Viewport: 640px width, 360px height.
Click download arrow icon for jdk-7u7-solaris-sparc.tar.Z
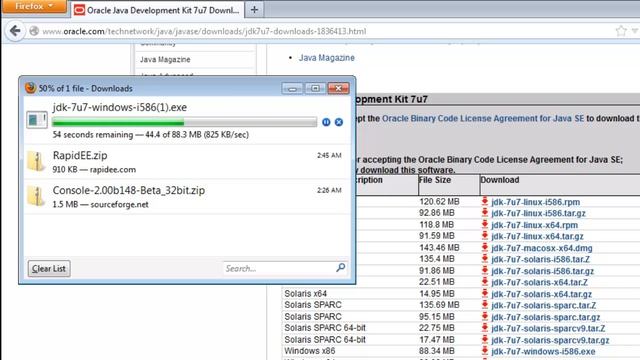click(x=484, y=305)
